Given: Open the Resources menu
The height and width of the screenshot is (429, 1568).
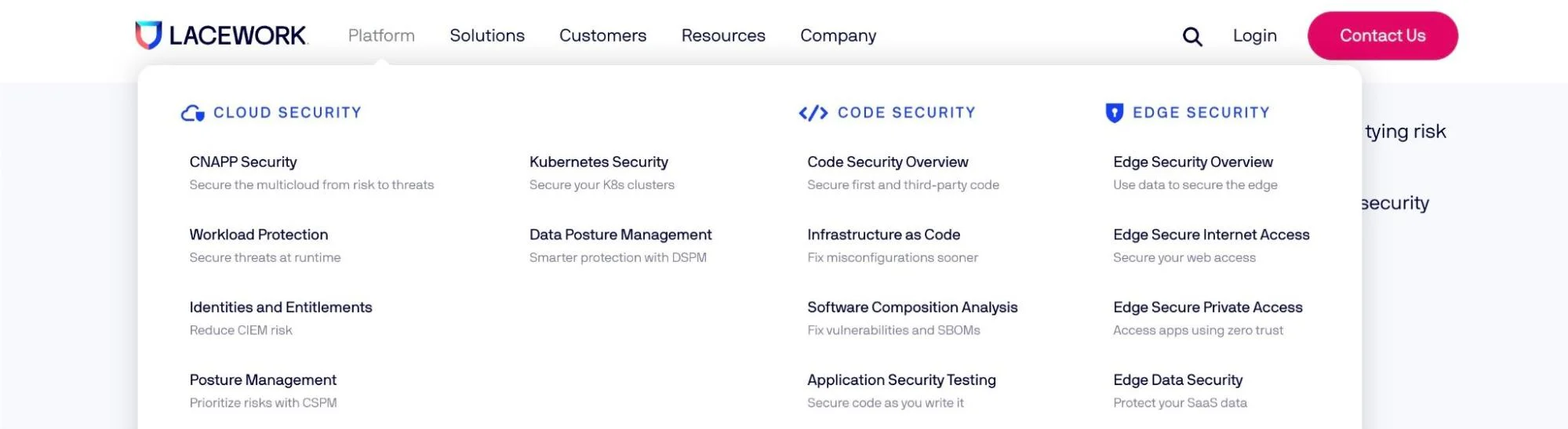Looking at the screenshot, I should point(722,35).
